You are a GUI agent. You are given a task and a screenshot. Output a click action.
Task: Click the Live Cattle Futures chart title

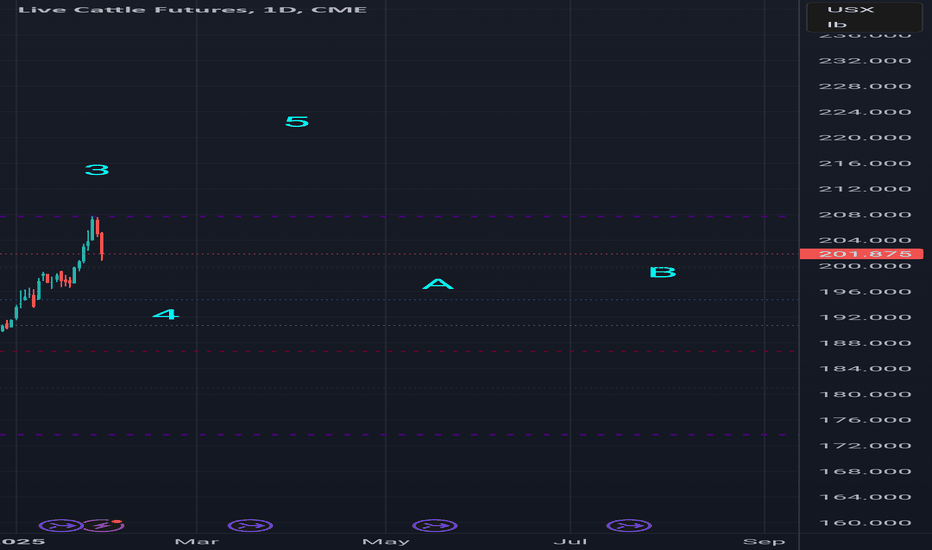pos(193,10)
